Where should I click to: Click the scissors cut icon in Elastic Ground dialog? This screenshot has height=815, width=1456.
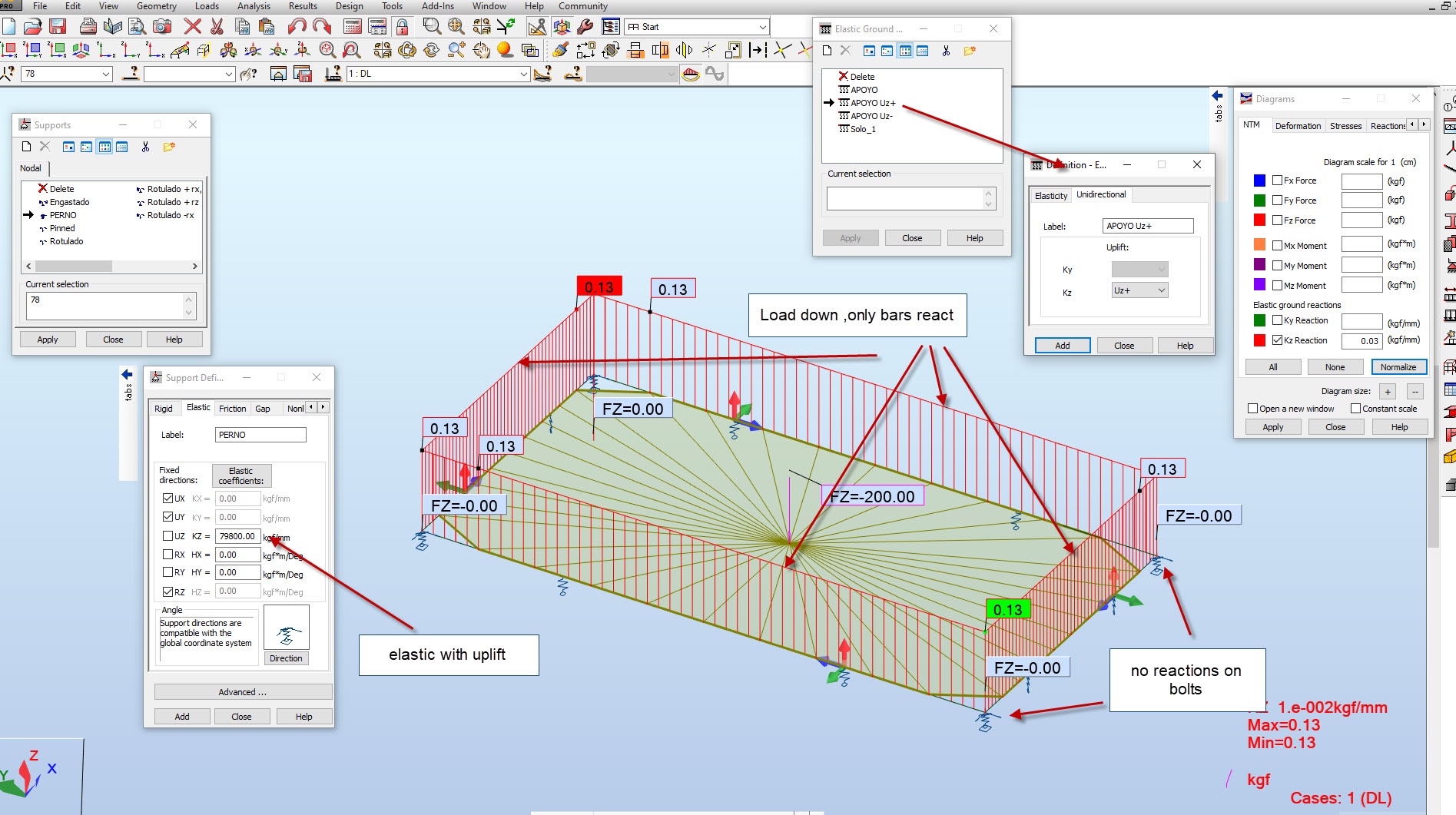pos(947,51)
